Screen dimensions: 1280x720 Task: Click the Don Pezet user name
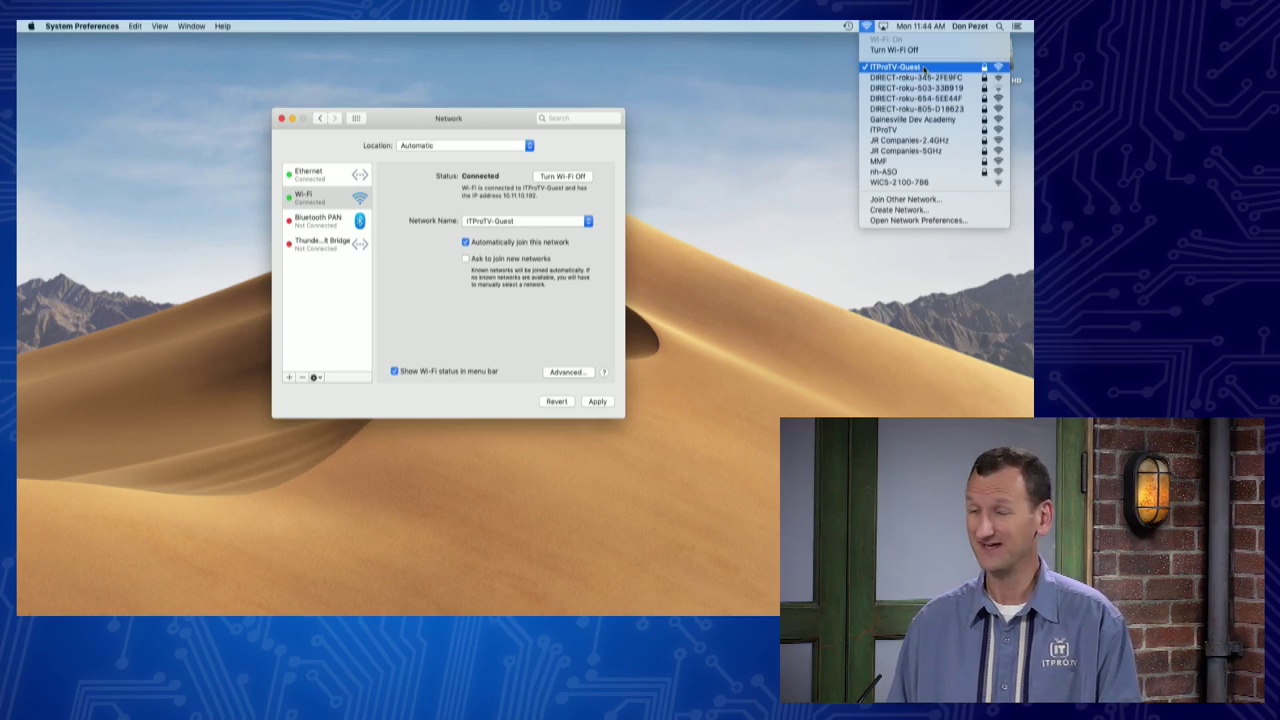coord(970,26)
